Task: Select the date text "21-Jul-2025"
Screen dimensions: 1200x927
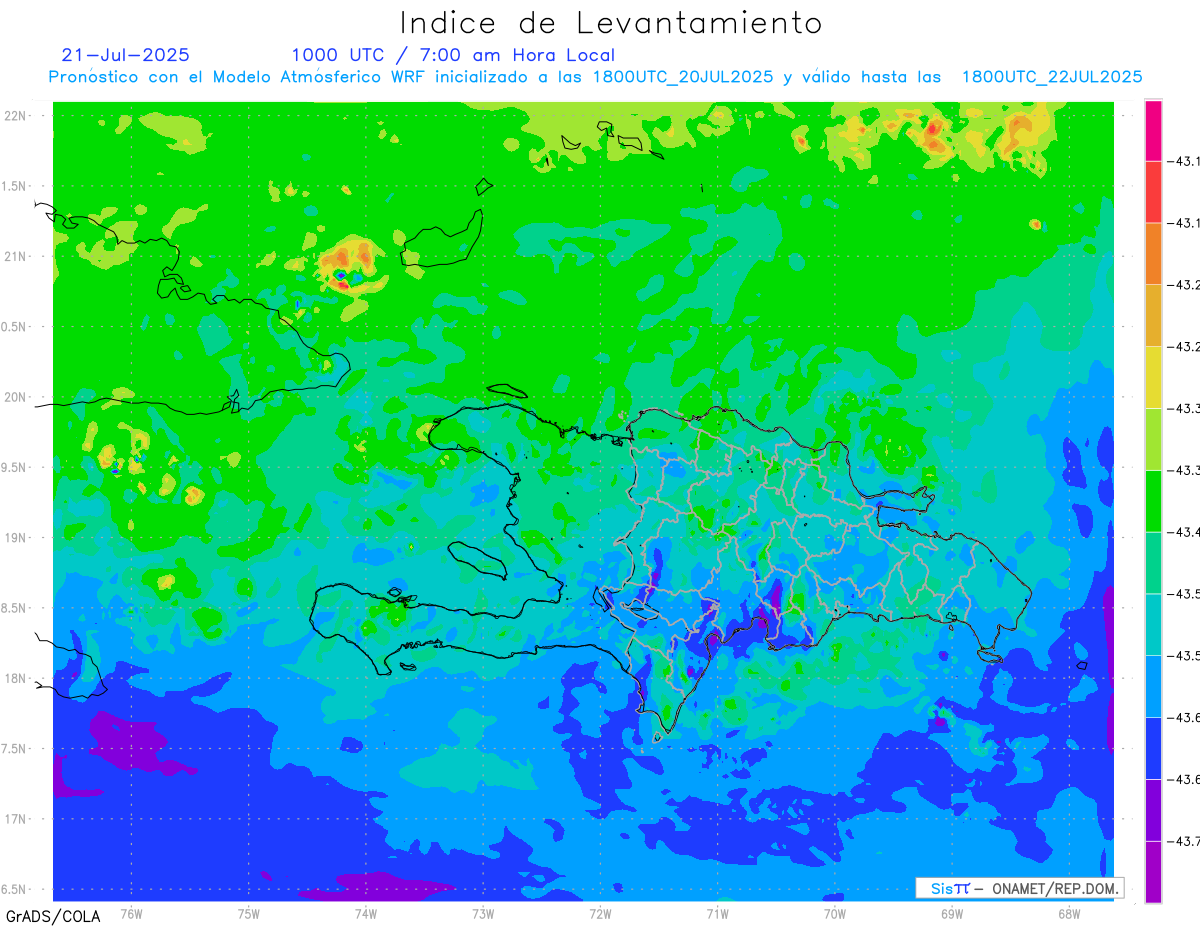Action: coord(125,55)
